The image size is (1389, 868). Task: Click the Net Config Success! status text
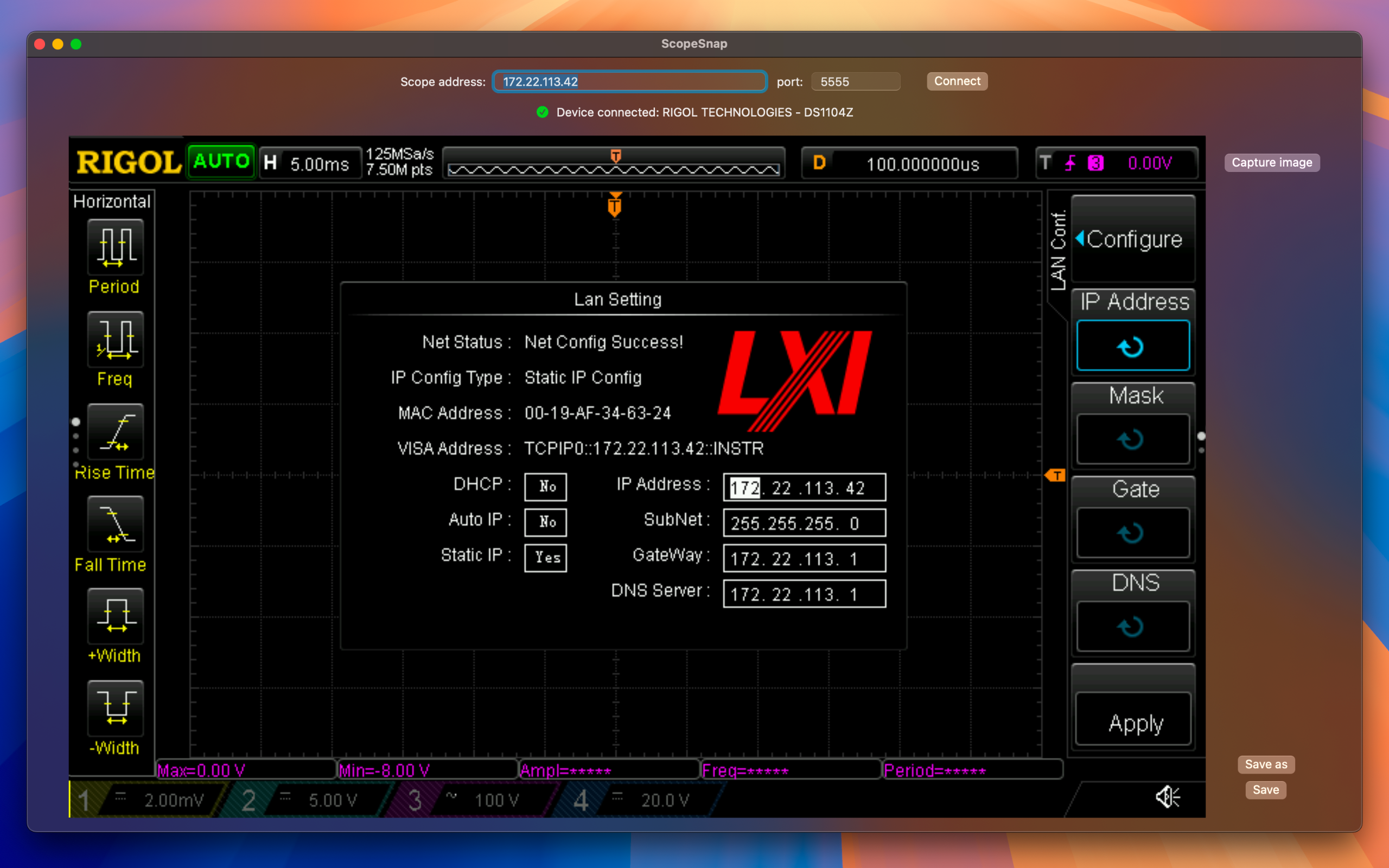604,342
